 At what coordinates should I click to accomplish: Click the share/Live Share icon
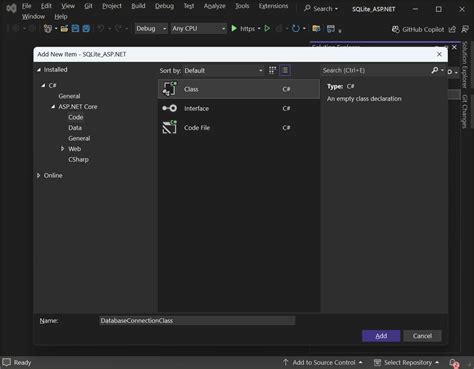[452, 29]
